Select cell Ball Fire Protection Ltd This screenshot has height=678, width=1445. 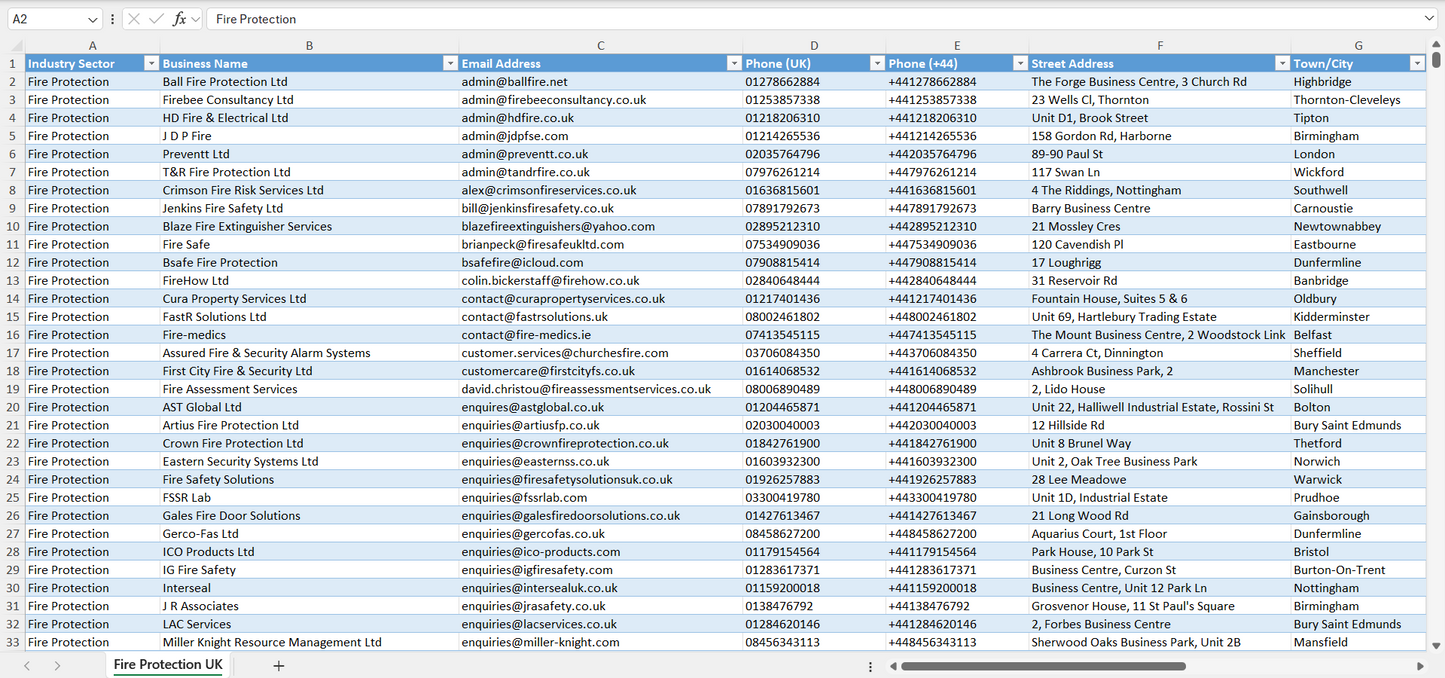(310, 82)
